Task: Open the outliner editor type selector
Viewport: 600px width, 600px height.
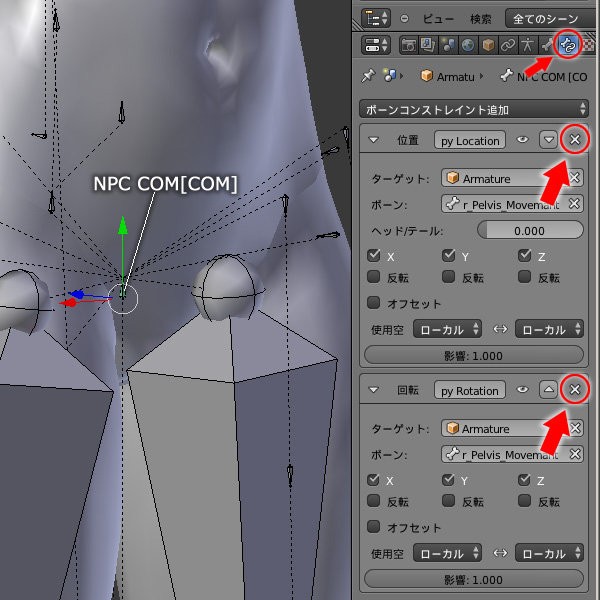Action: point(375,18)
